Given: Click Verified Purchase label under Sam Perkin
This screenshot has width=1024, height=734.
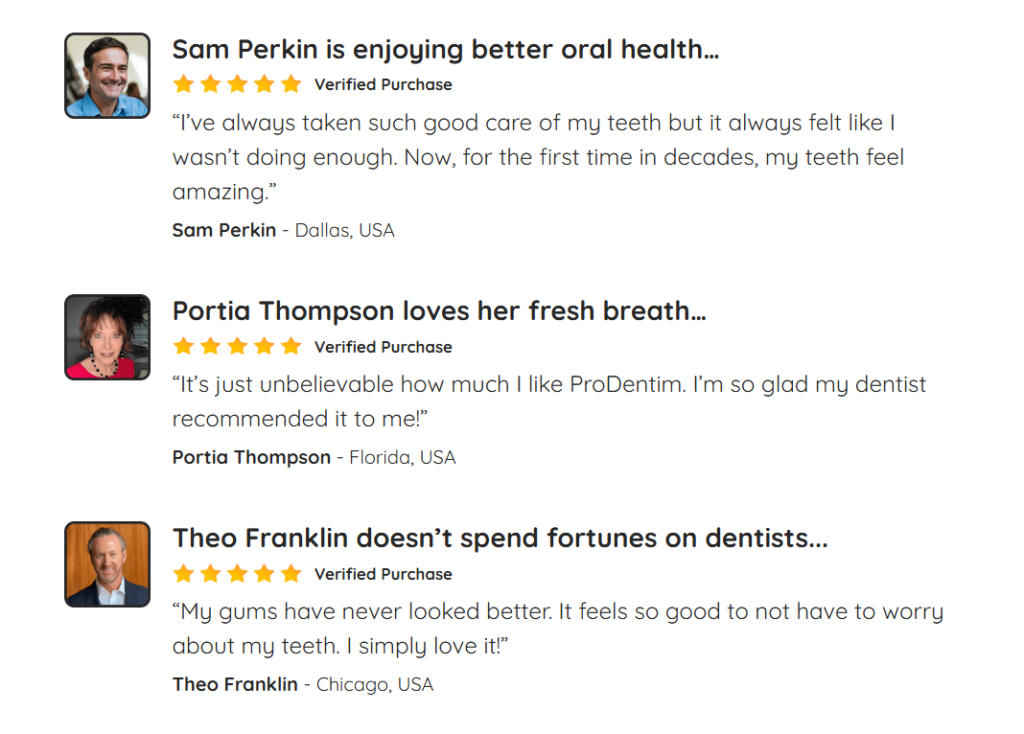Looking at the screenshot, I should 383,85.
